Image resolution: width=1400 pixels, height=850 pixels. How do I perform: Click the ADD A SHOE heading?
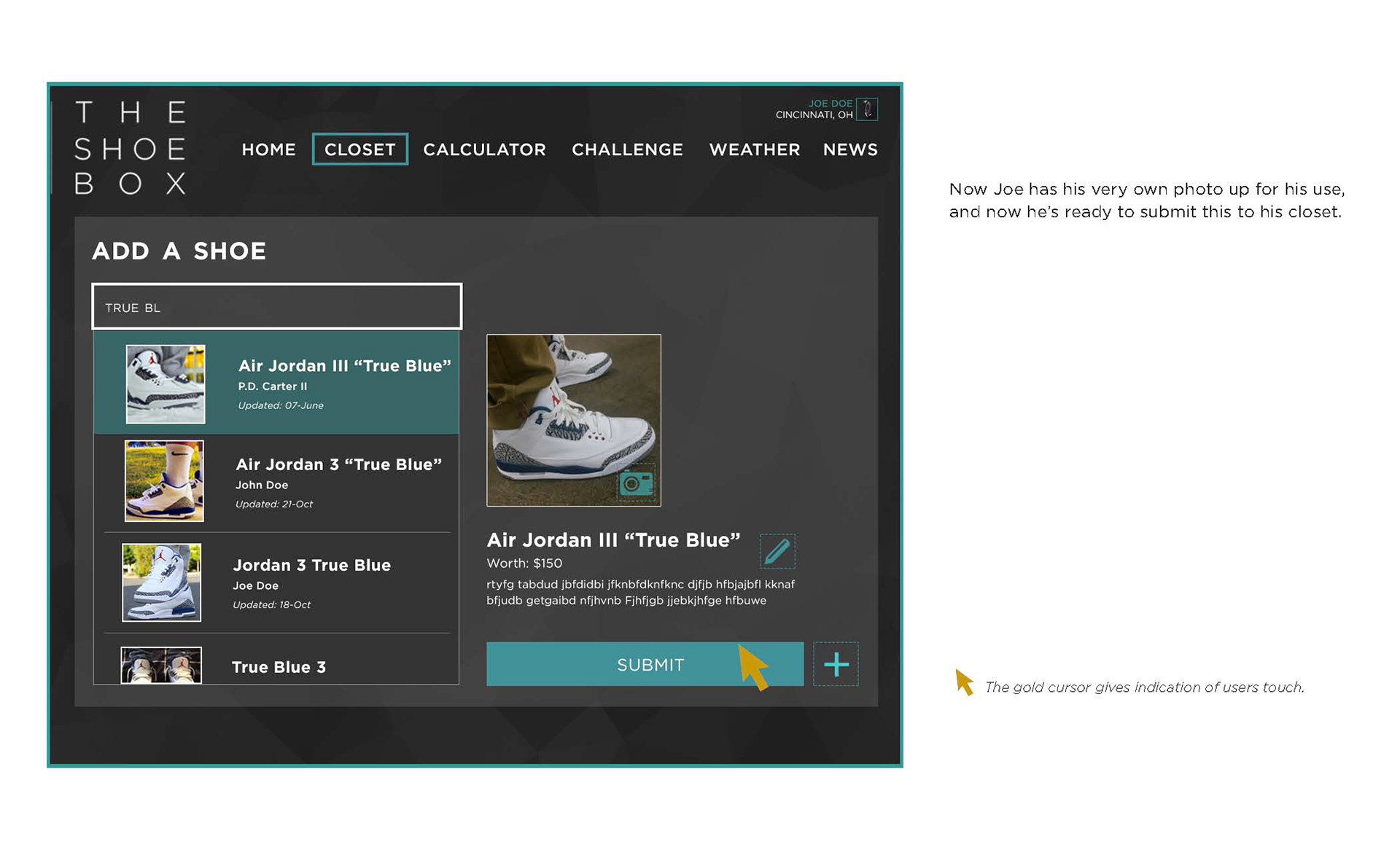point(179,251)
